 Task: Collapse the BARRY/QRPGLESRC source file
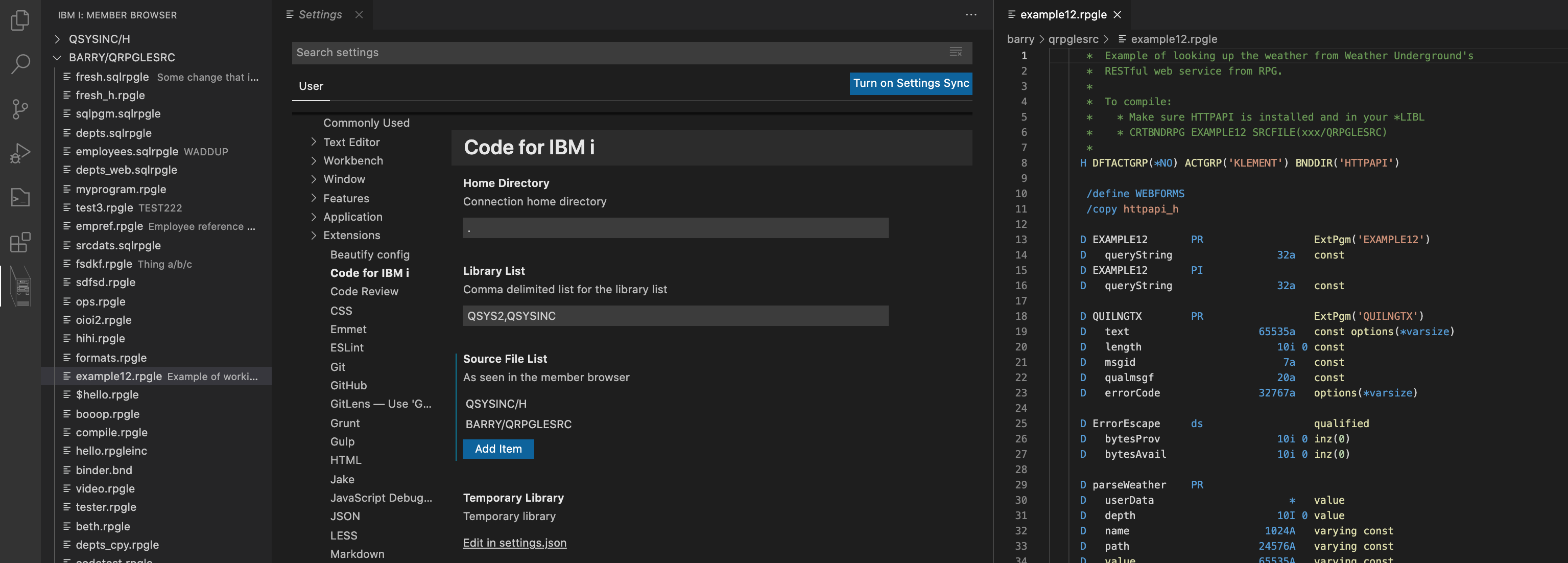tap(57, 57)
